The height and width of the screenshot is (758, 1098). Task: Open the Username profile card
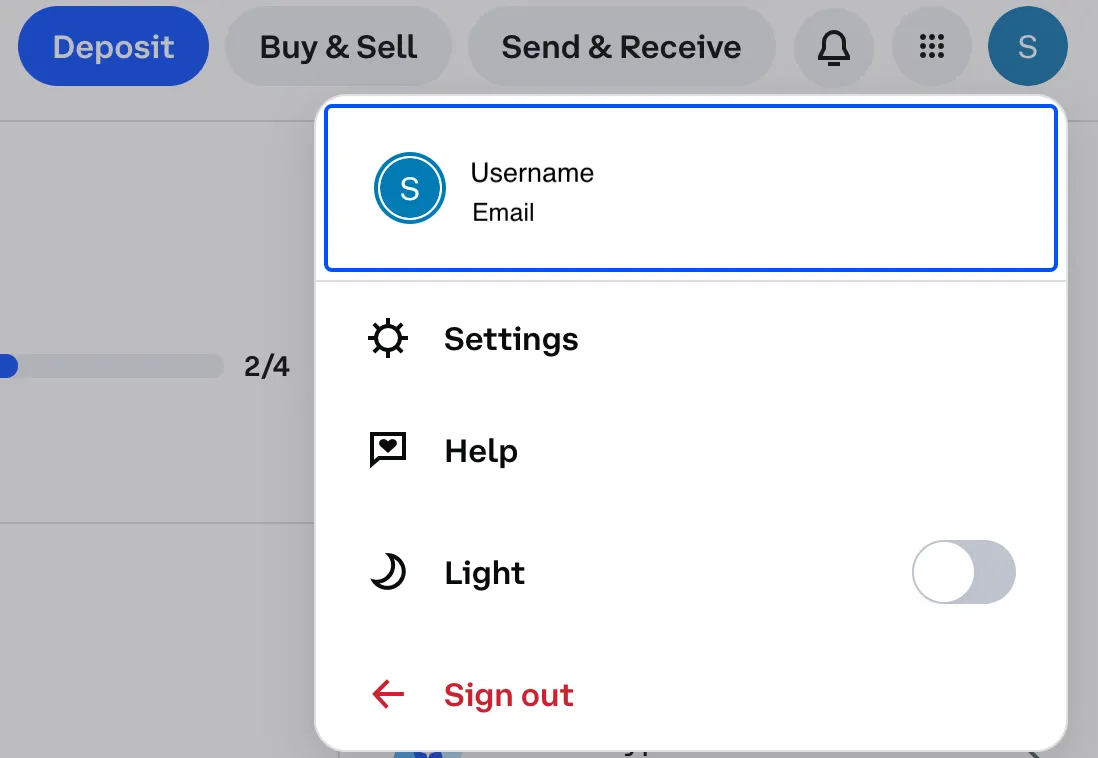click(690, 188)
